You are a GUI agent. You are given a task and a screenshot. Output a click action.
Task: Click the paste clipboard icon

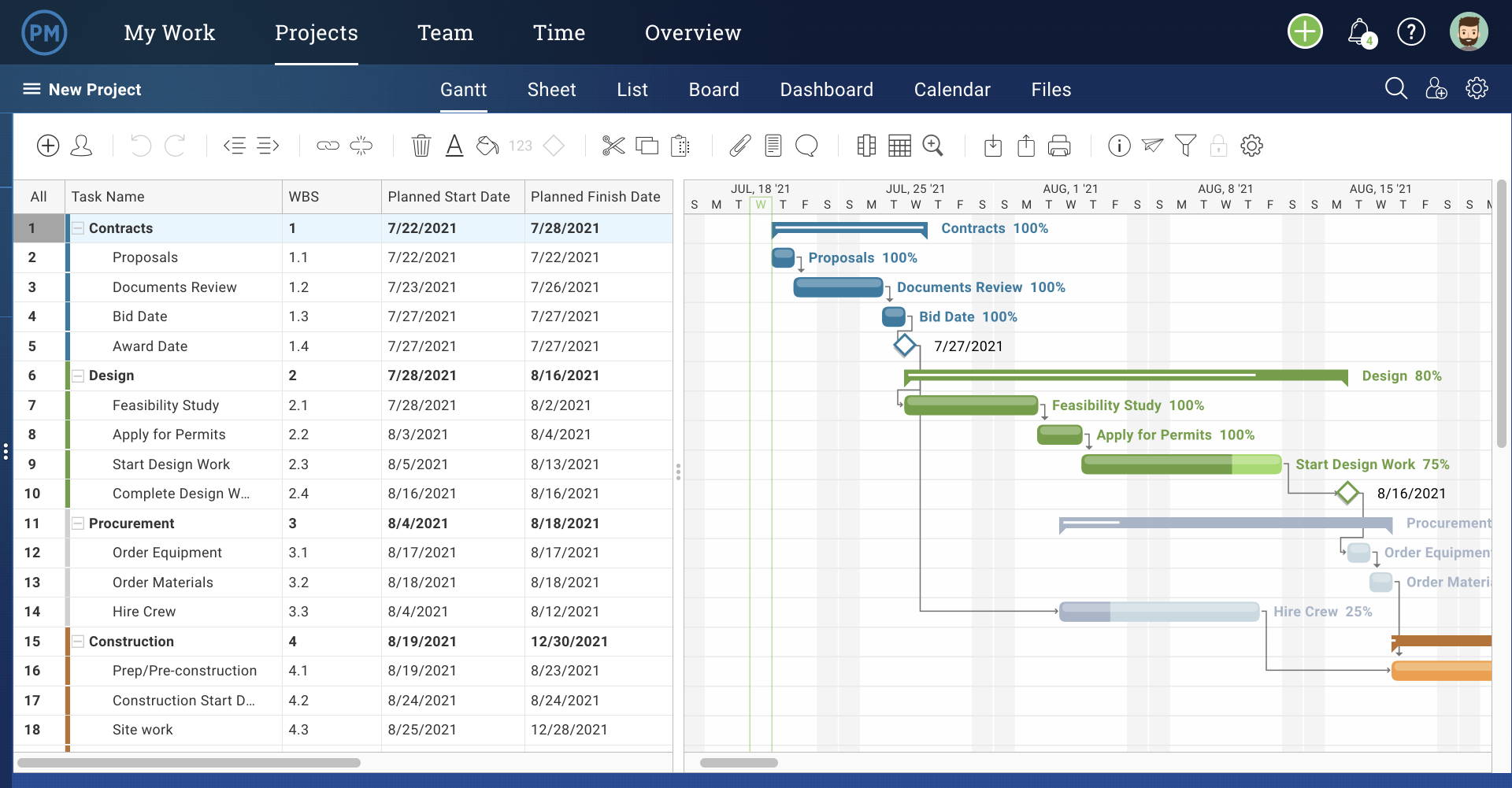(680, 146)
